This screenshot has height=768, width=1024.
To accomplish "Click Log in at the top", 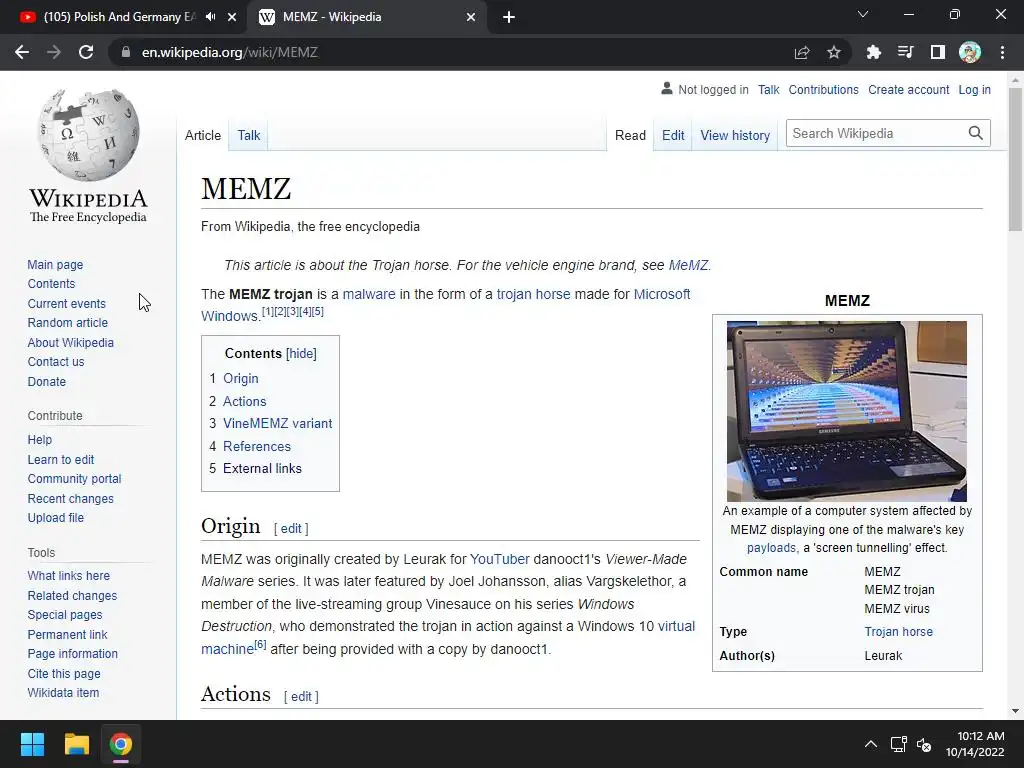I will pos(974,89).
